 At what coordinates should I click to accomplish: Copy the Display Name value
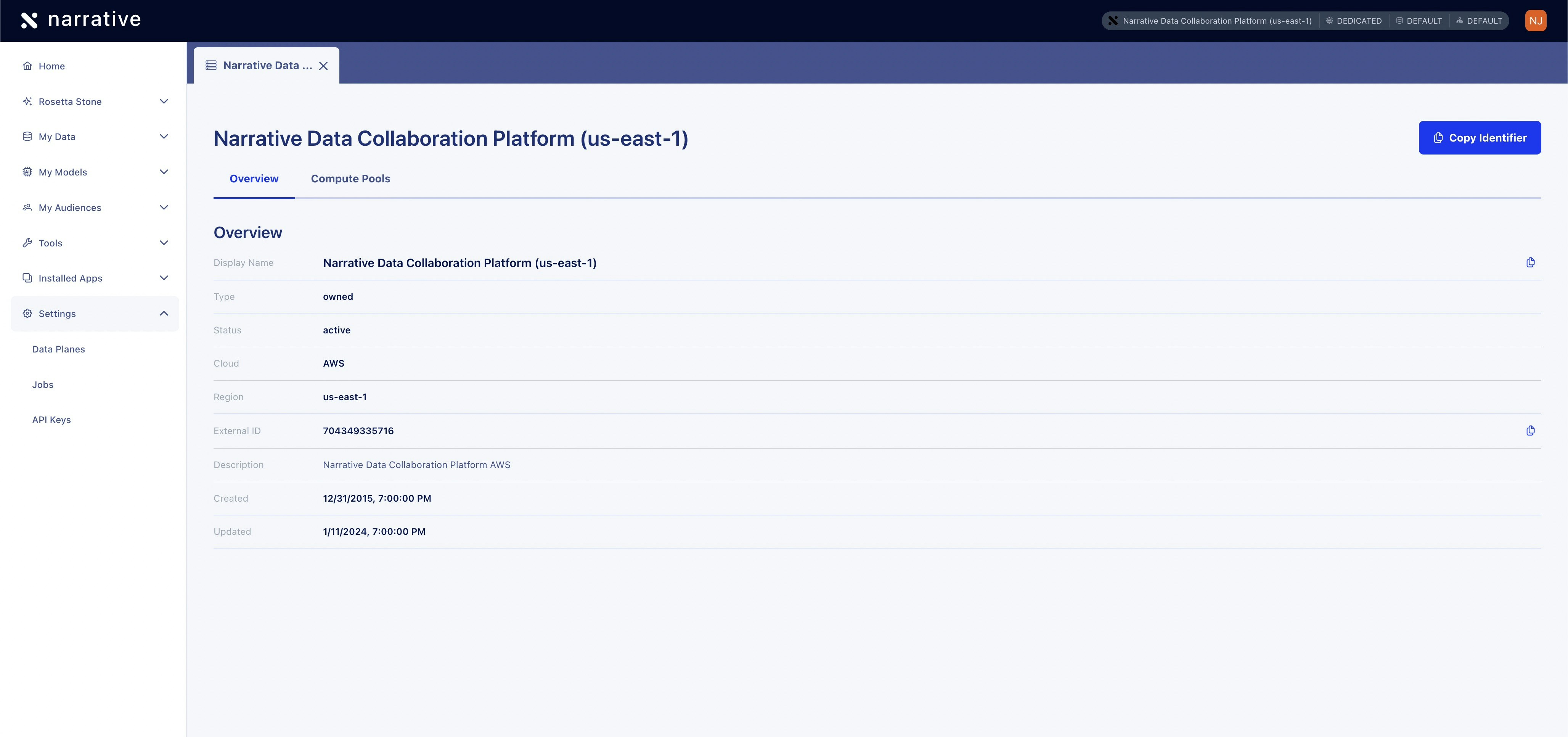[1531, 262]
